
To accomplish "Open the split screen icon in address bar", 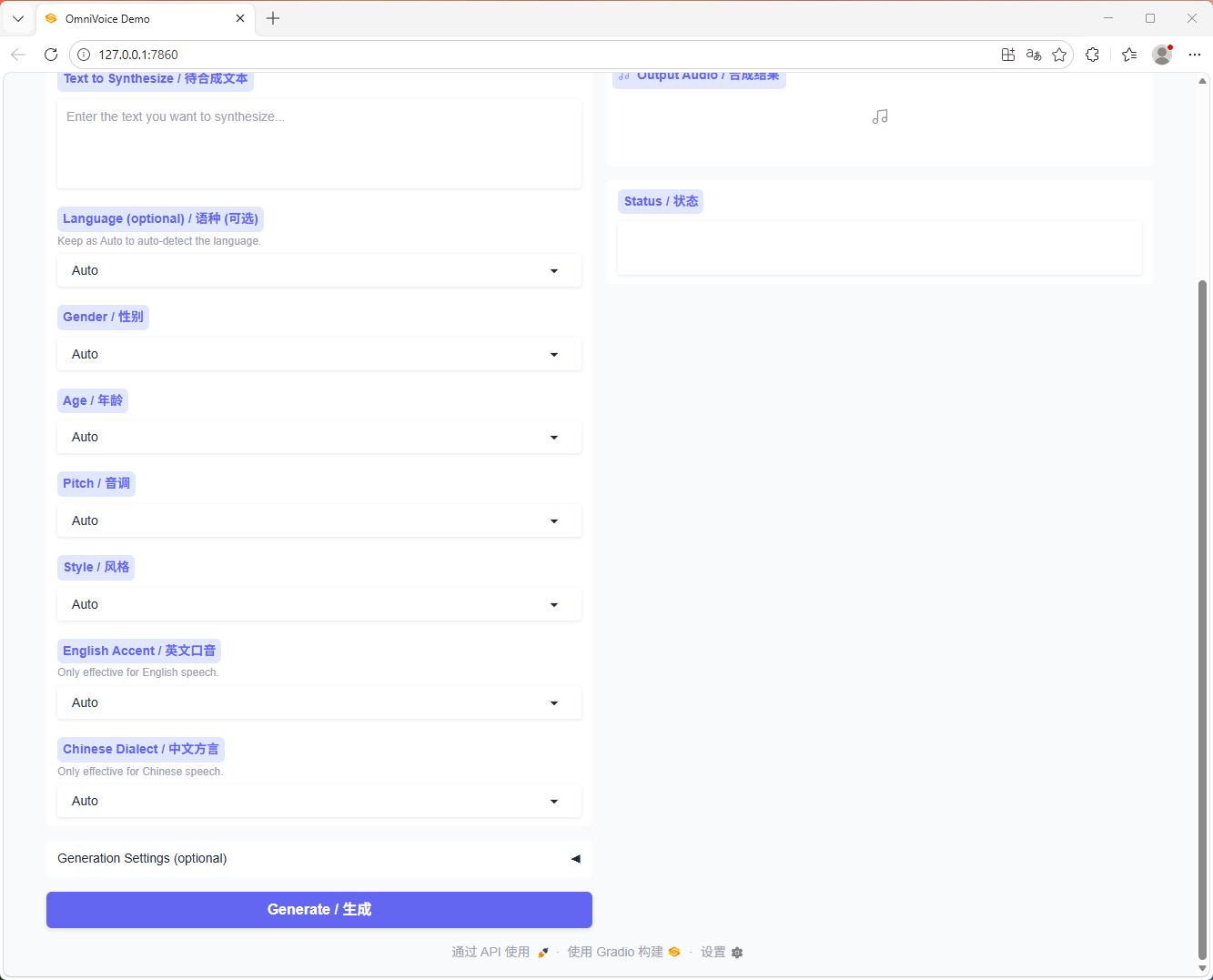I will coord(1007,55).
